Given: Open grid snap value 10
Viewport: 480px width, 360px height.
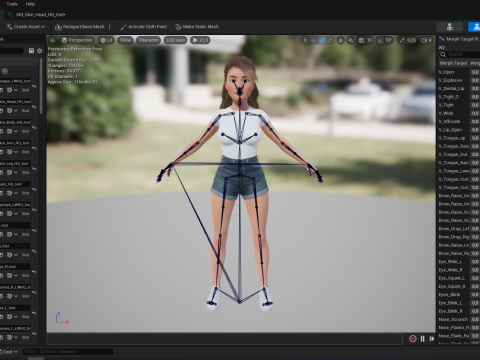Looking at the screenshot, I should pyautogui.click(x=369, y=40).
